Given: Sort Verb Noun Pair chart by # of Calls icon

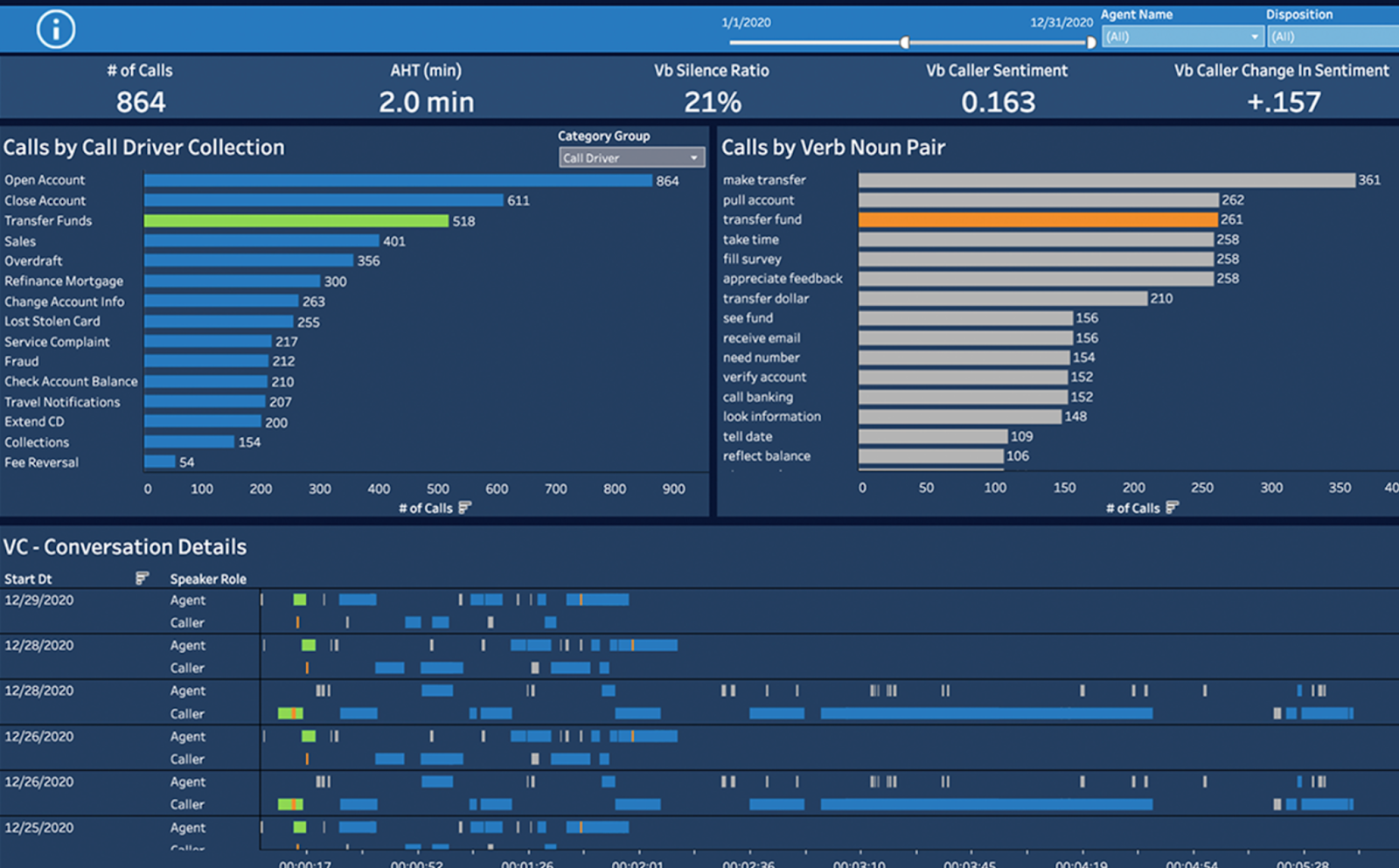Looking at the screenshot, I should point(1173,508).
